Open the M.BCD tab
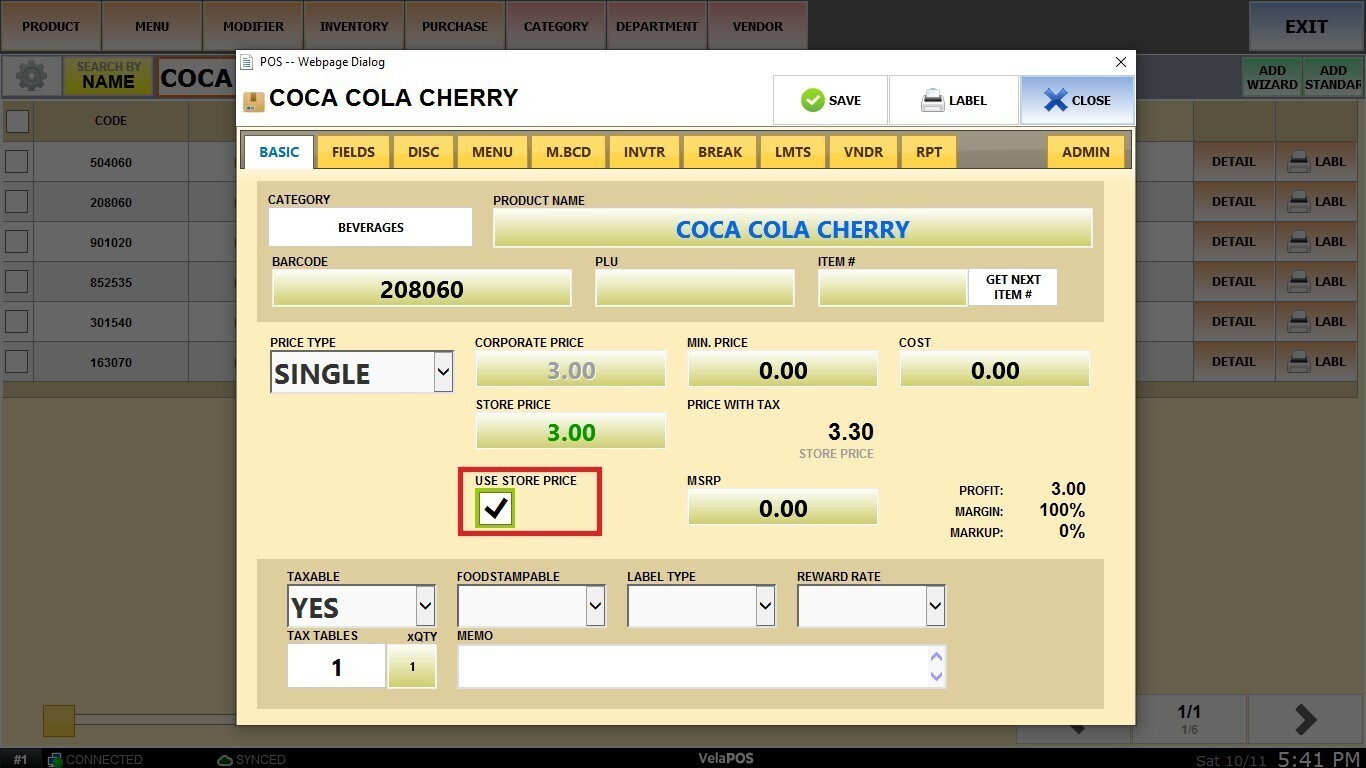 tap(568, 152)
